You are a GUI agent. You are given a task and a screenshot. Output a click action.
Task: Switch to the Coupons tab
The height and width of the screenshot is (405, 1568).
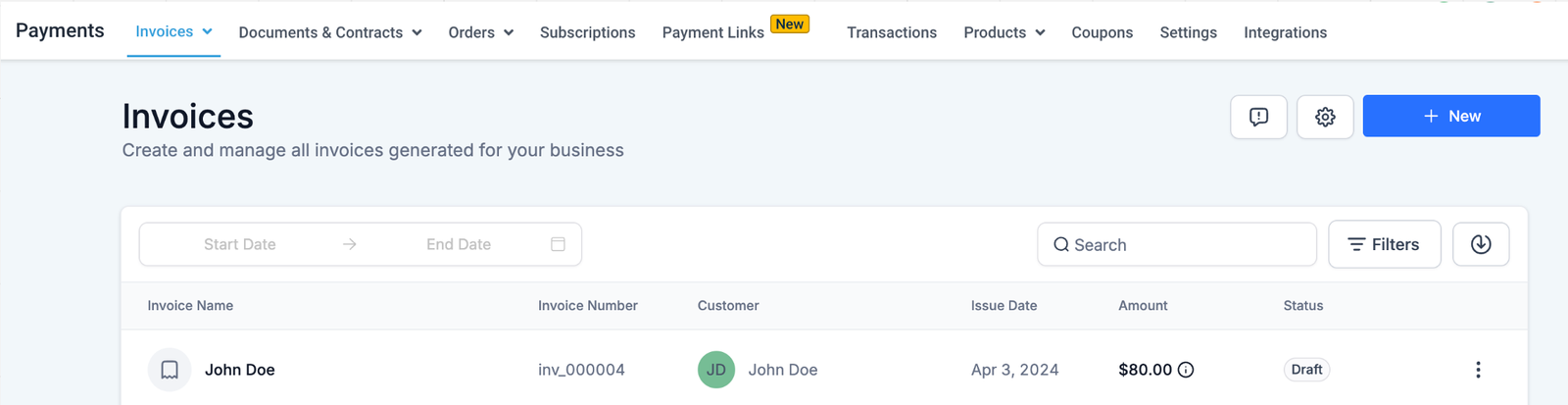pyautogui.click(x=1102, y=32)
